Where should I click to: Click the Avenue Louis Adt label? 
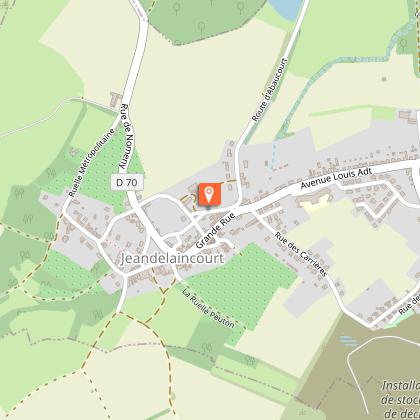pos(336,178)
